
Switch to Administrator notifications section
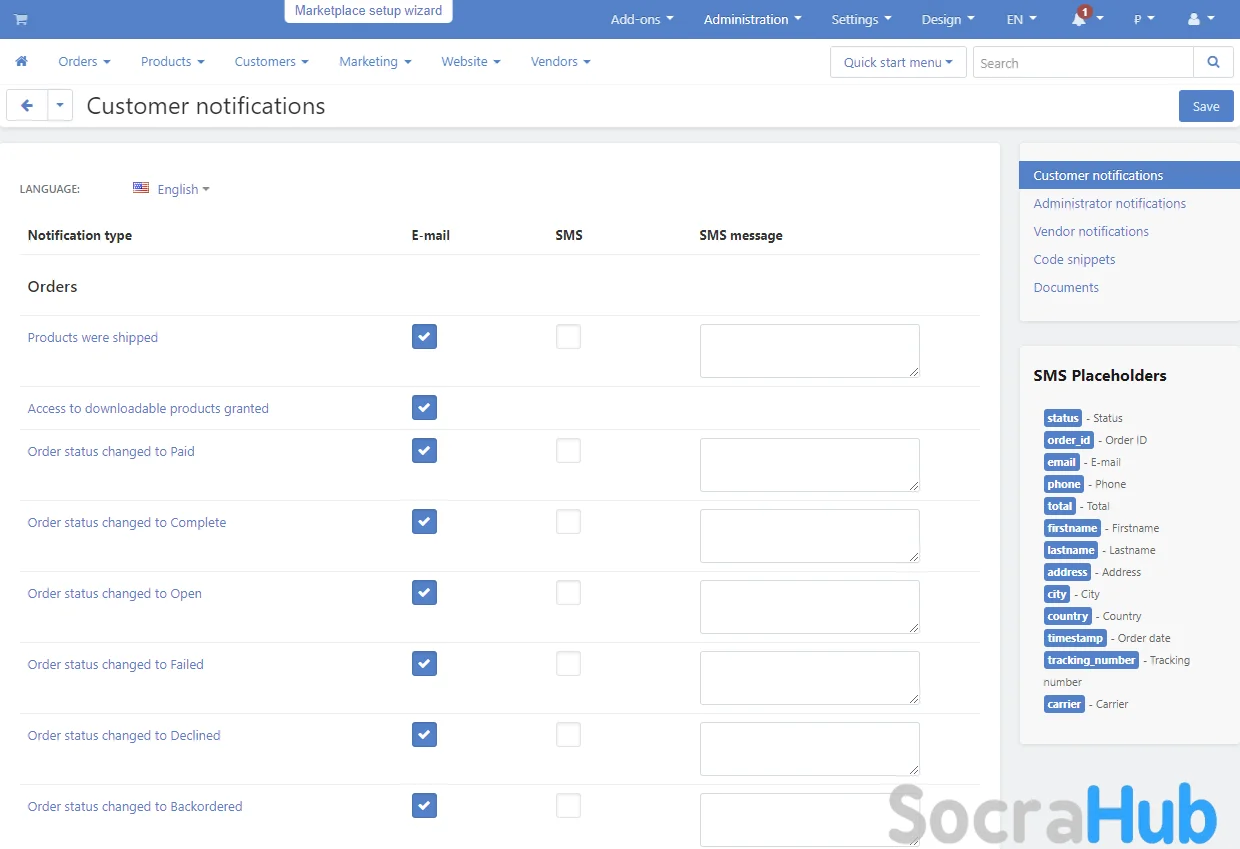point(1109,203)
